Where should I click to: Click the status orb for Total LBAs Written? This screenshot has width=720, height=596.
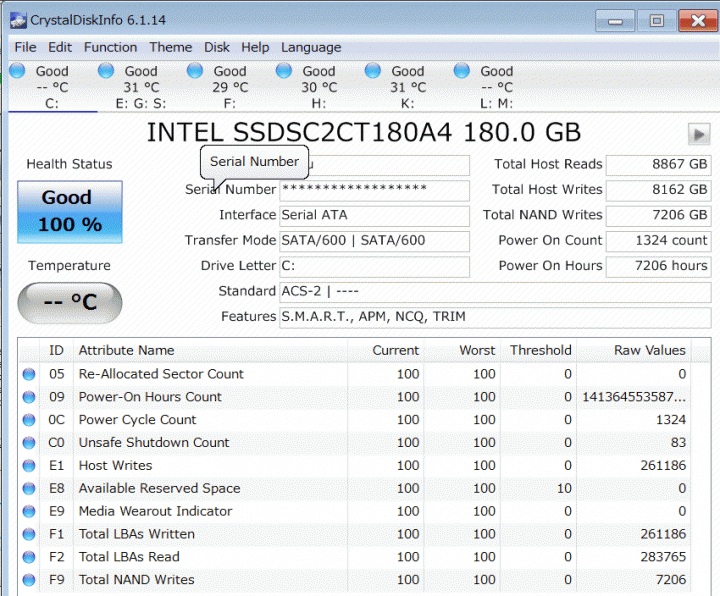tap(28, 534)
